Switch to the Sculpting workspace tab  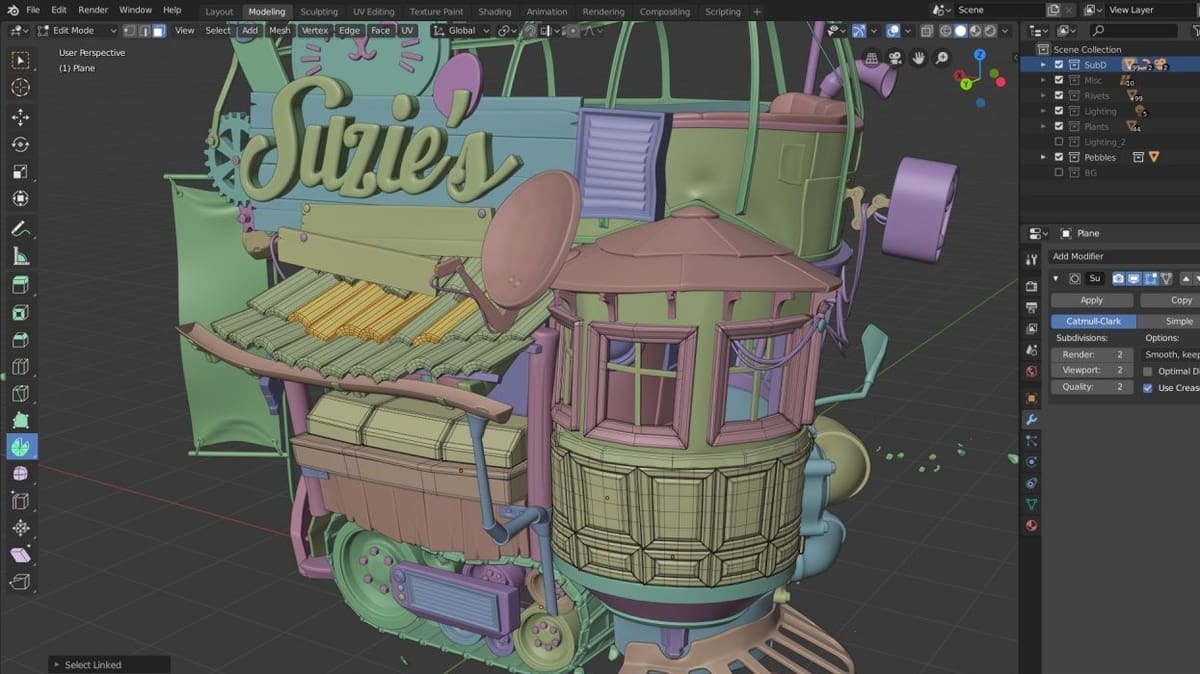click(x=319, y=11)
